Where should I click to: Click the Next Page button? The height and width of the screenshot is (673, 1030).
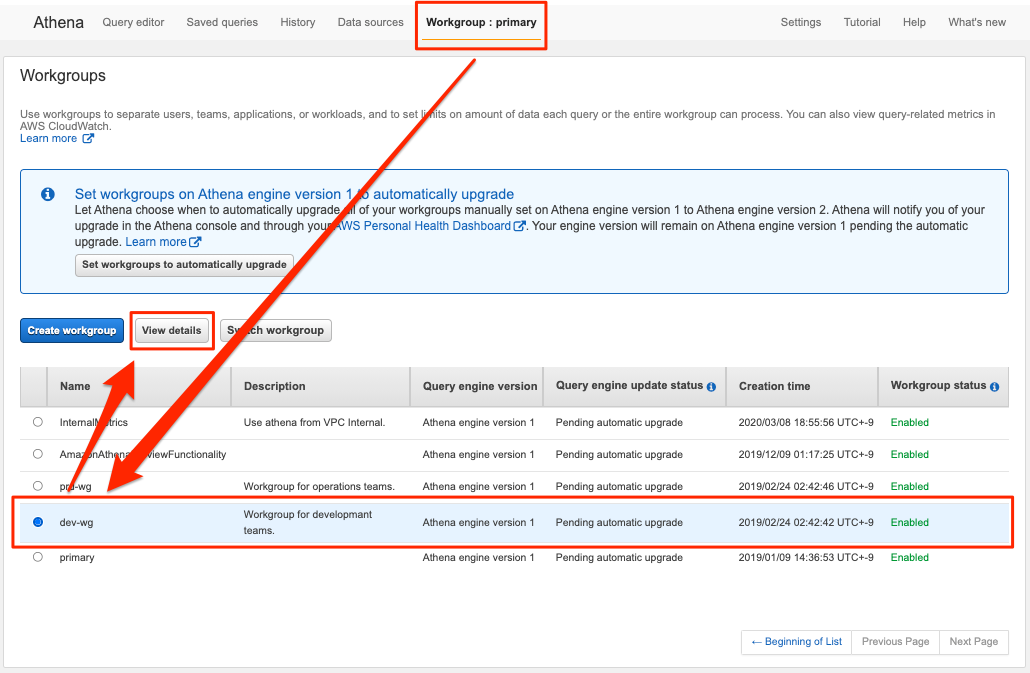tap(974, 641)
